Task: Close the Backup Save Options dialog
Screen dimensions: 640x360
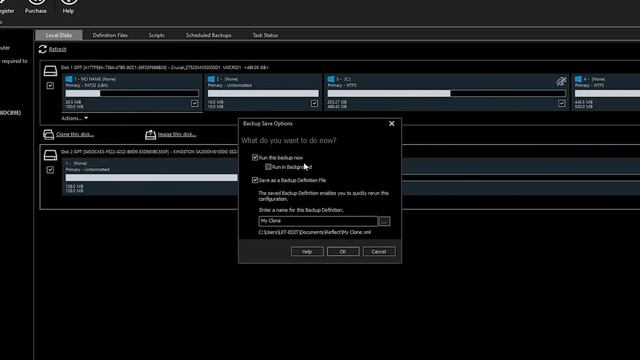Action: point(391,123)
